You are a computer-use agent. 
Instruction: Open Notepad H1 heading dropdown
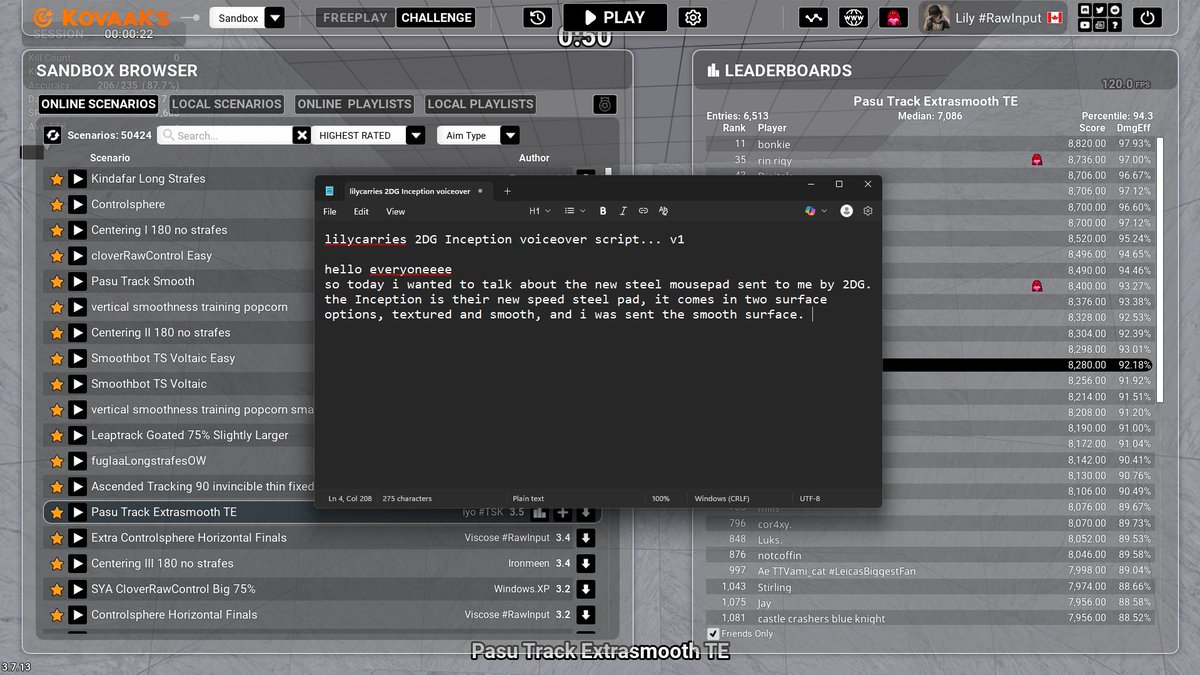pos(539,211)
